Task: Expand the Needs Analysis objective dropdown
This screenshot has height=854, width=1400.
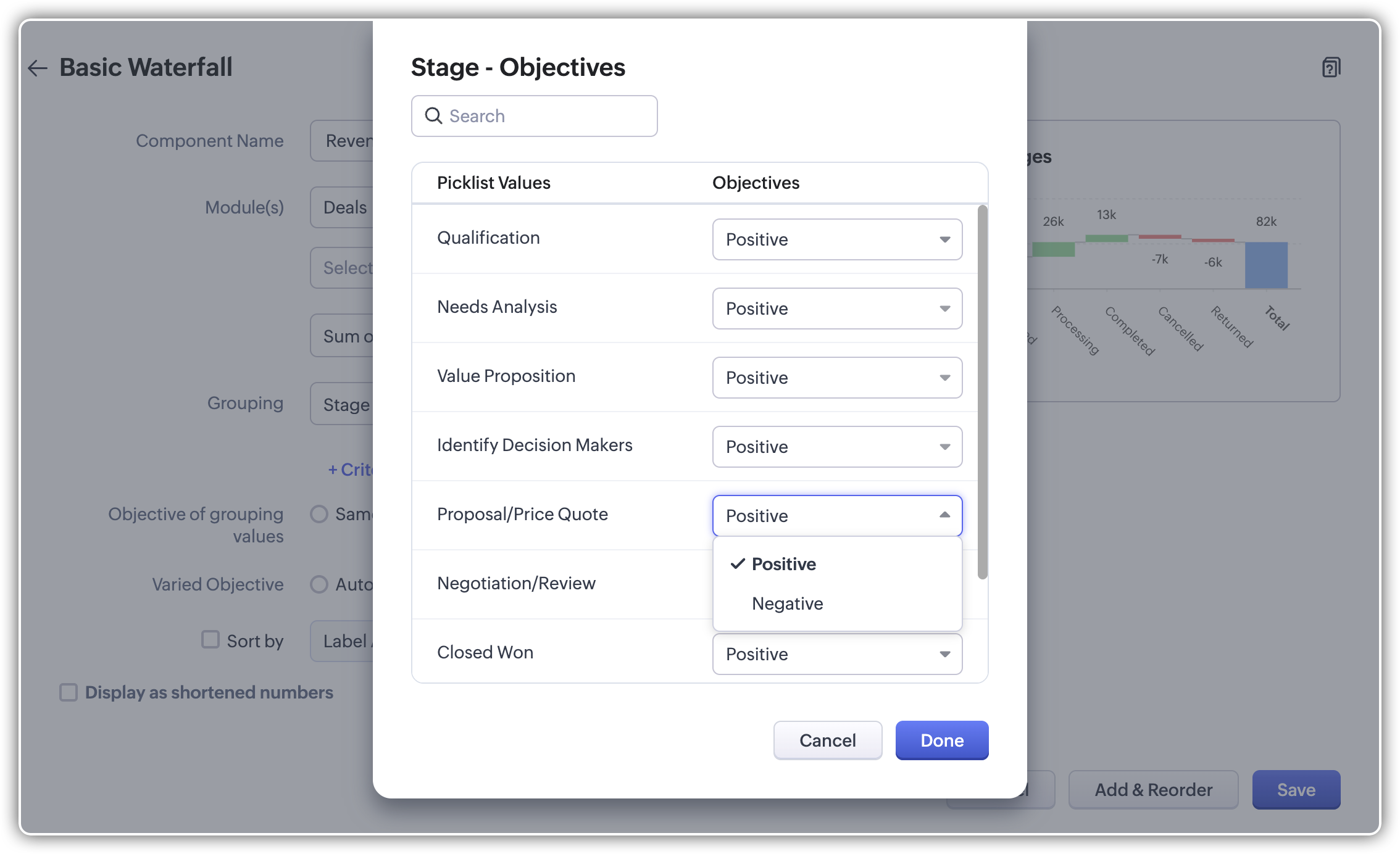Action: [837, 309]
